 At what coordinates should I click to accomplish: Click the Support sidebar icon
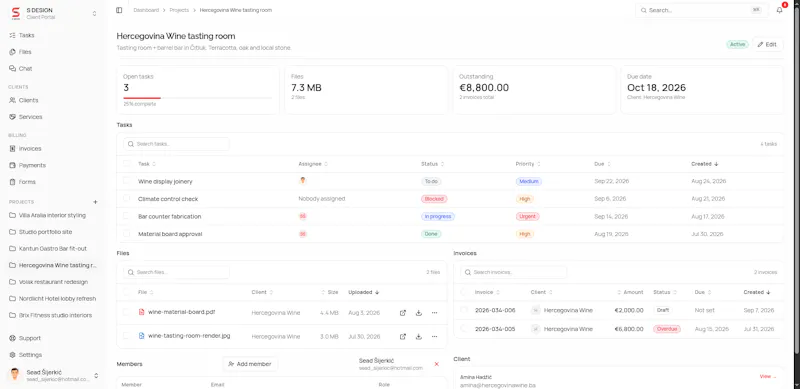12,338
